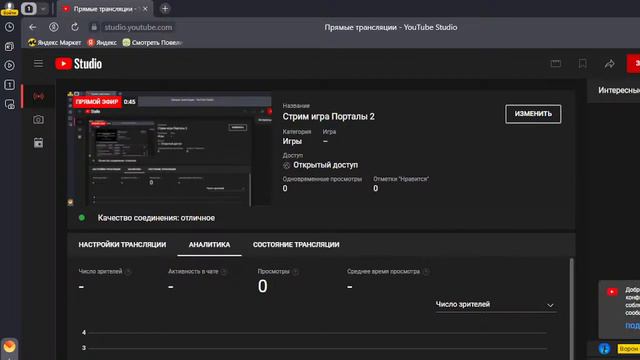Click the bookmark icon in Studio header

pyautogui.click(x=582, y=64)
